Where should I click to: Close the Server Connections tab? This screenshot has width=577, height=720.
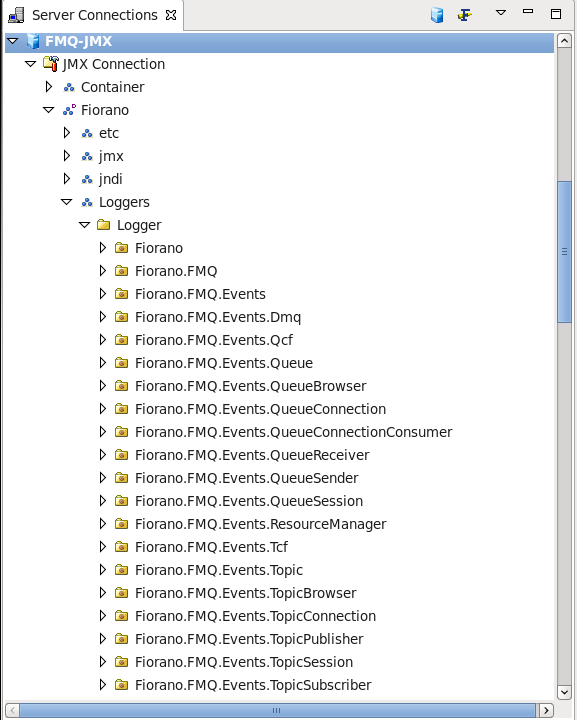(x=171, y=15)
